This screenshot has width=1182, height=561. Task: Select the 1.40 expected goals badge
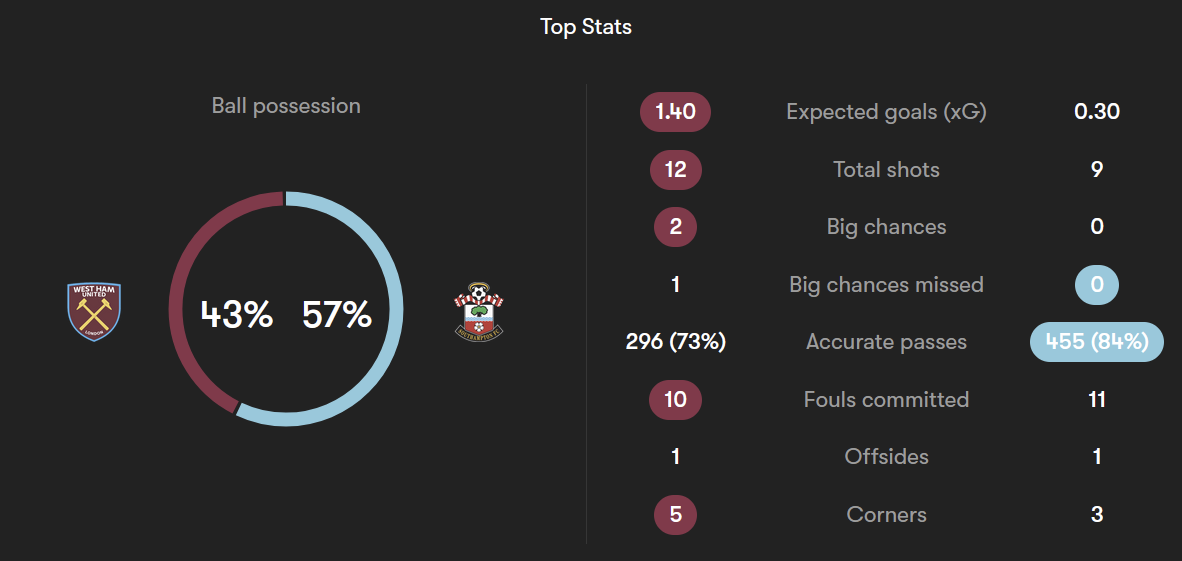pyautogui.click(x=675, y=112)
